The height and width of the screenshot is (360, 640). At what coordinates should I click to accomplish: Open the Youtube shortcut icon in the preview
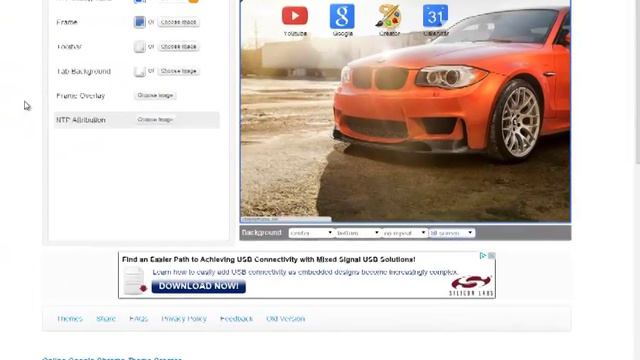pos(295,16)
